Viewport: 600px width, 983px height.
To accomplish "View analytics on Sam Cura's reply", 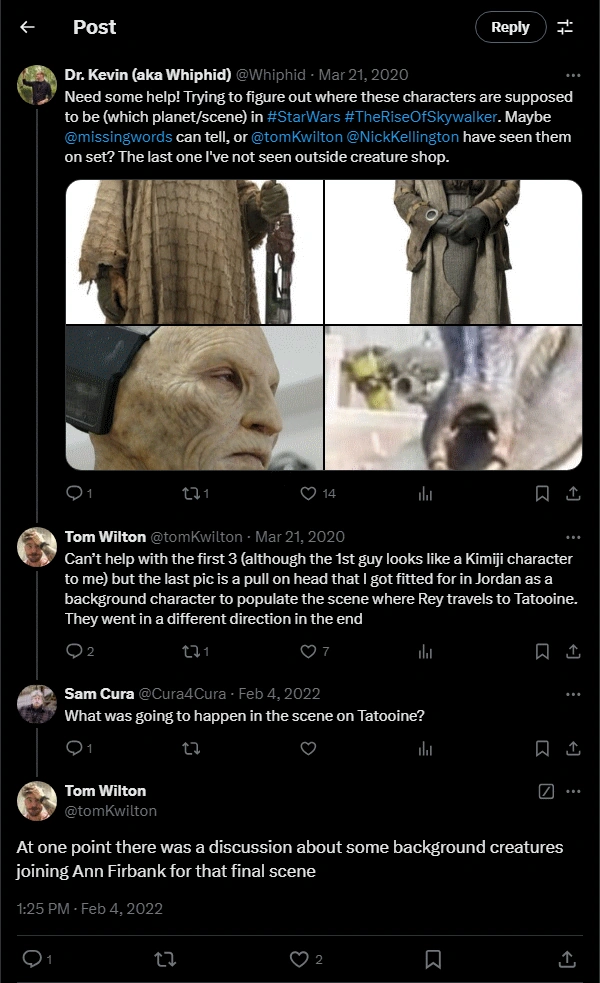I will [x=425, y=748].
